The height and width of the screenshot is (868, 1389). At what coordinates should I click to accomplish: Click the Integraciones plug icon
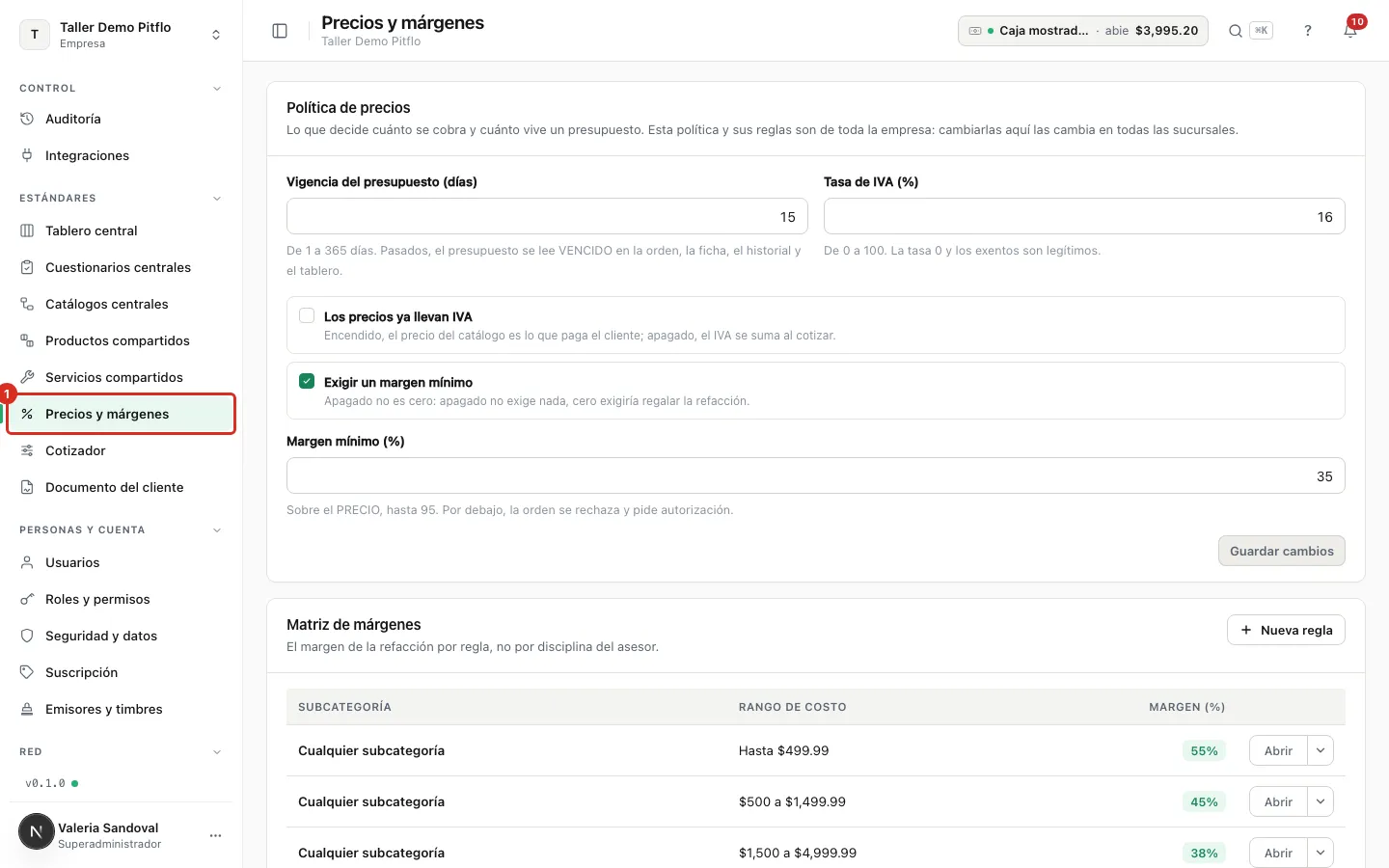click(x=27, y=155)
